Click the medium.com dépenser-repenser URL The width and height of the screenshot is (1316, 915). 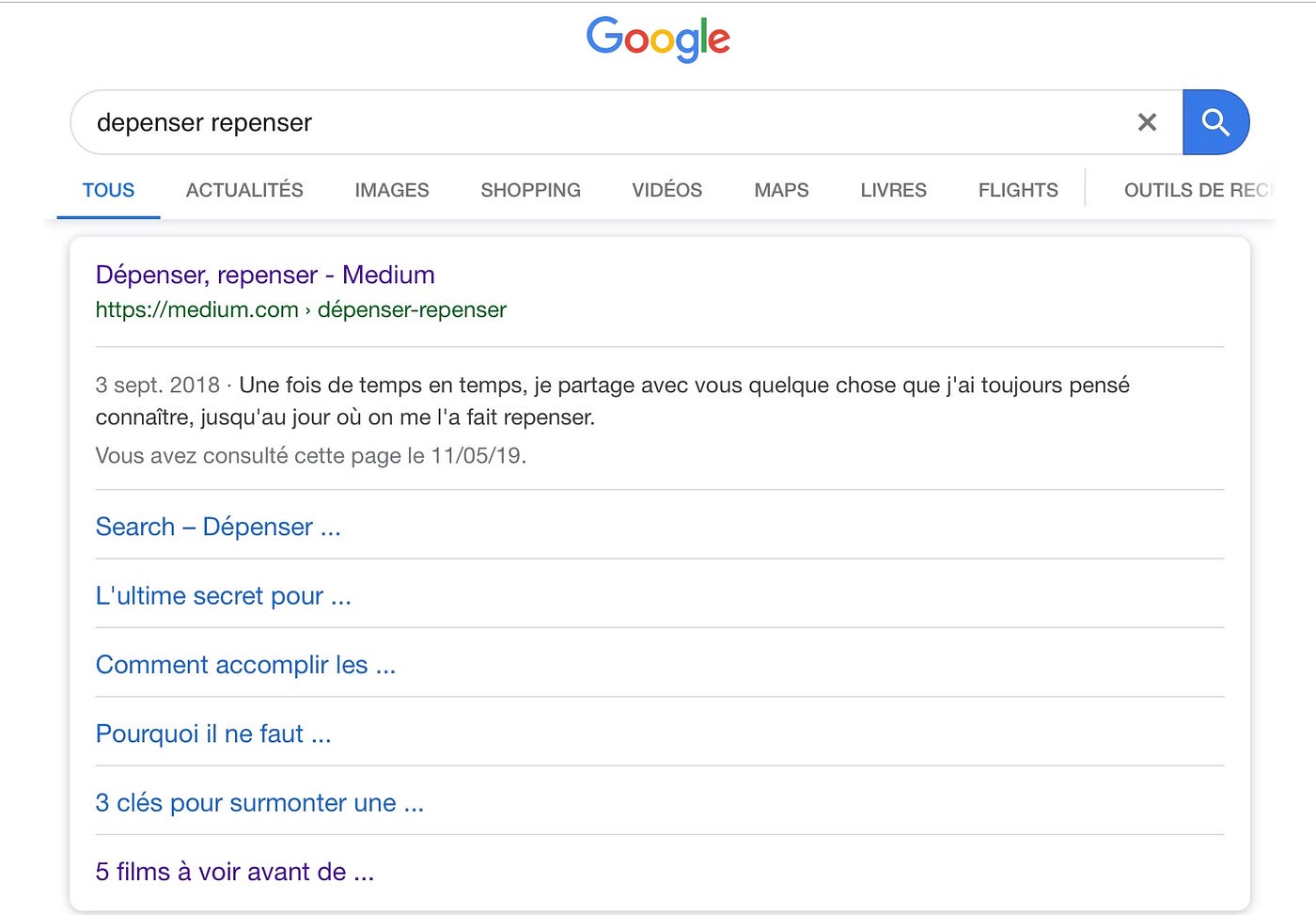click(301, 309)
